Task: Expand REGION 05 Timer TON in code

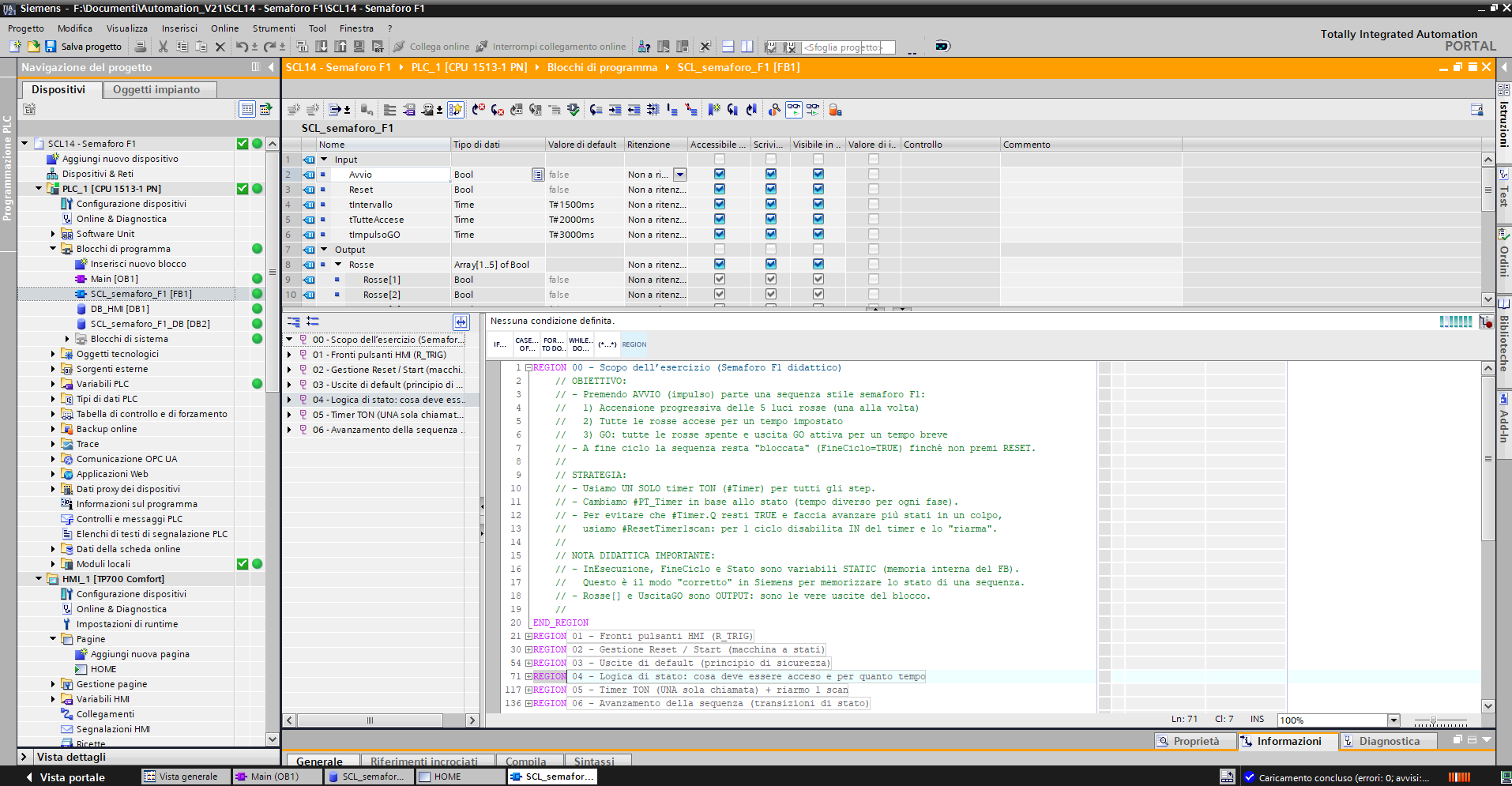Action: click(x=528, y=690)
